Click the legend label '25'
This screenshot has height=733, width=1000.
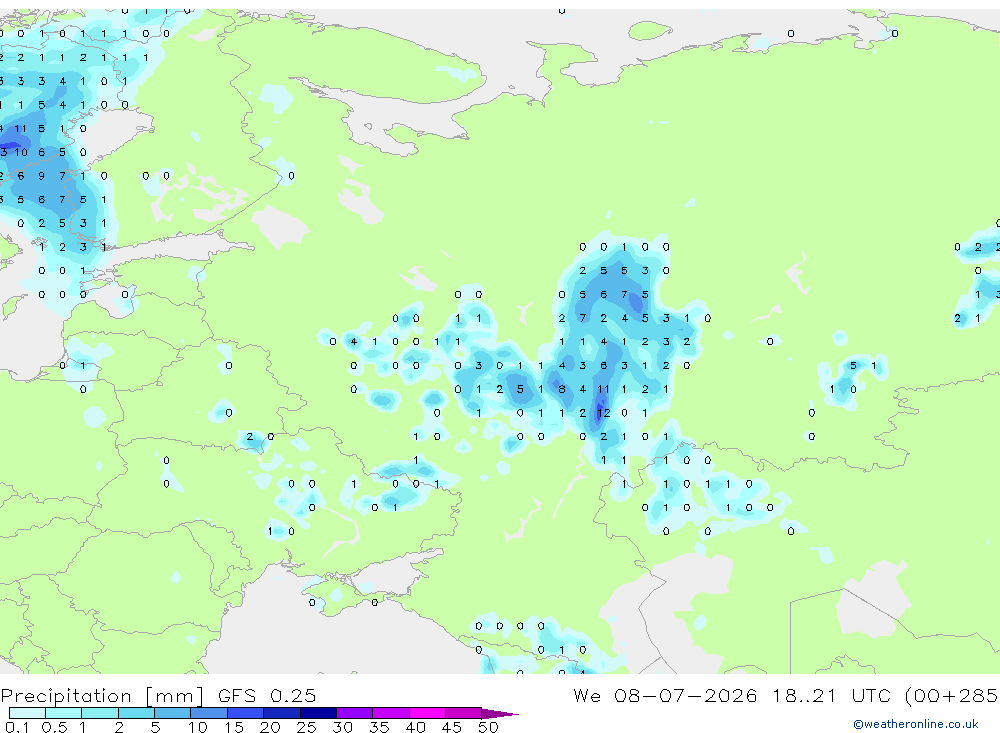click(306, 727)
